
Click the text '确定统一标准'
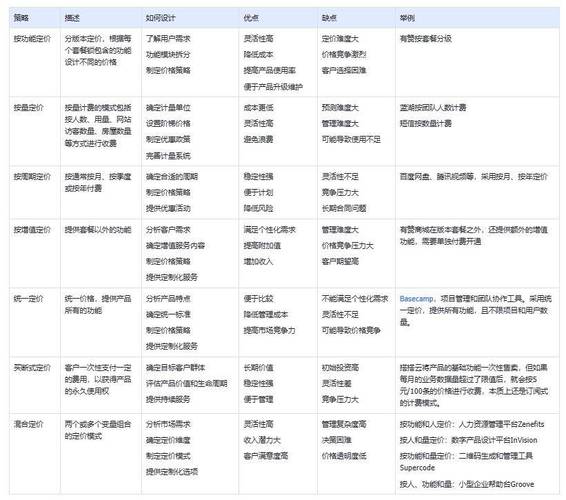pyautogui.click(x=168, y=315)
